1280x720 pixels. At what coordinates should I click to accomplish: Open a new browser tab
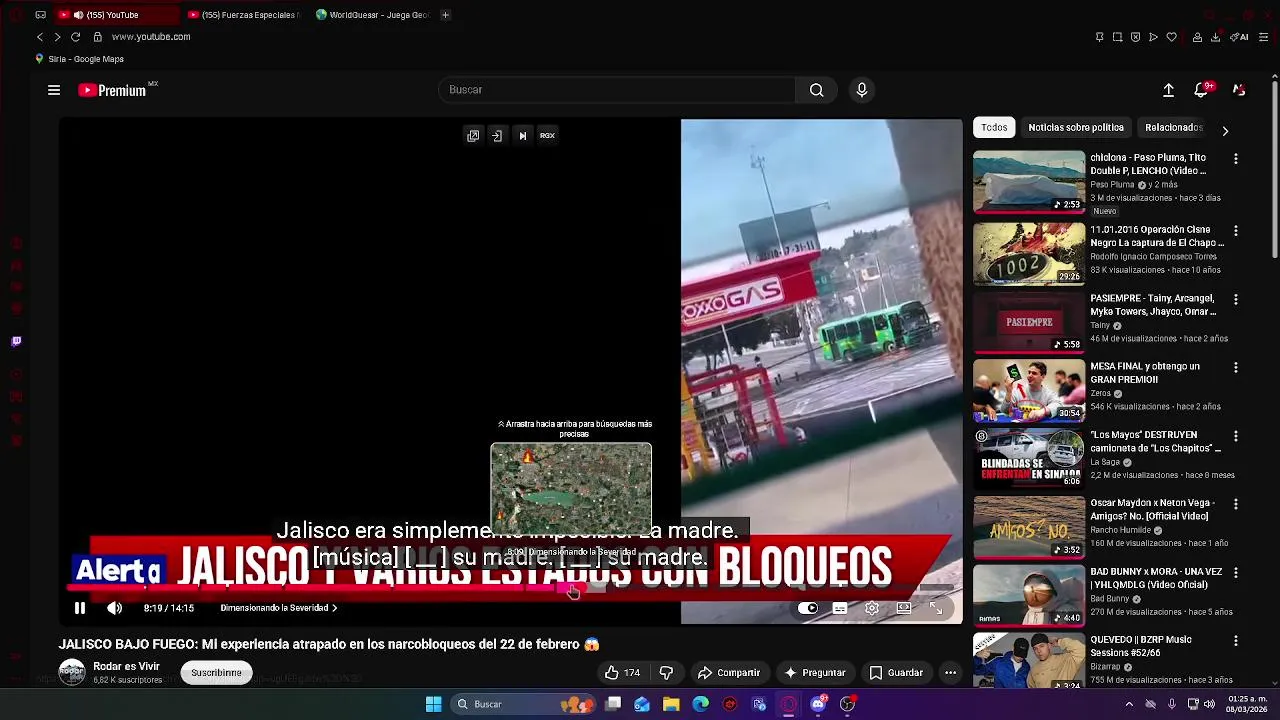coord(445,15)
